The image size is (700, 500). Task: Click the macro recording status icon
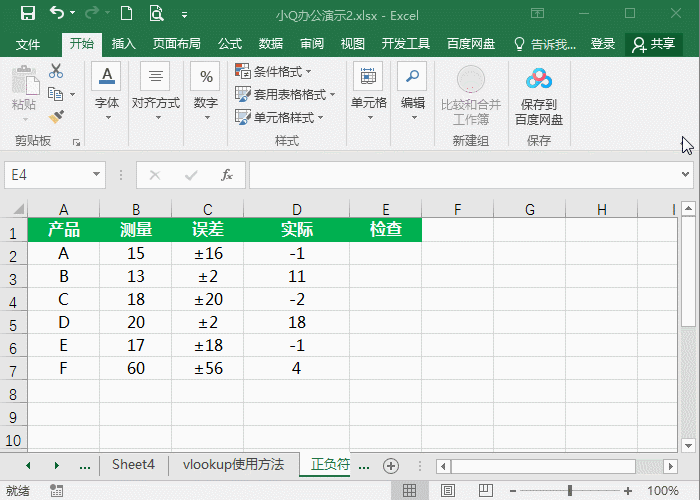click(x=56, y=491)
